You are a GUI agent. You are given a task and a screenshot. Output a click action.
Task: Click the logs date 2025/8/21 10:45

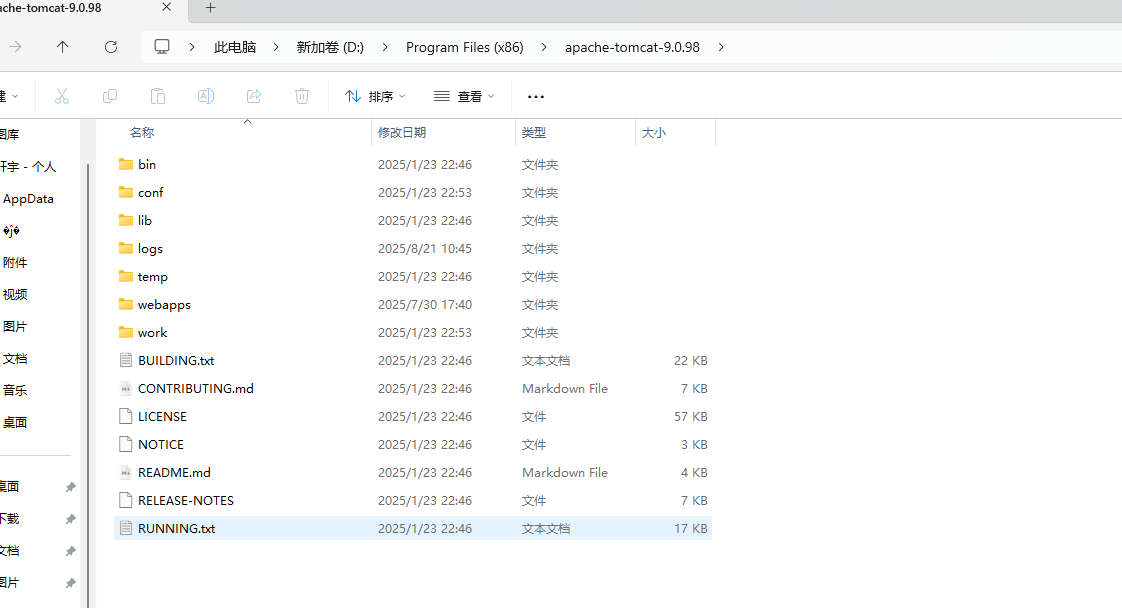point(425,248)
